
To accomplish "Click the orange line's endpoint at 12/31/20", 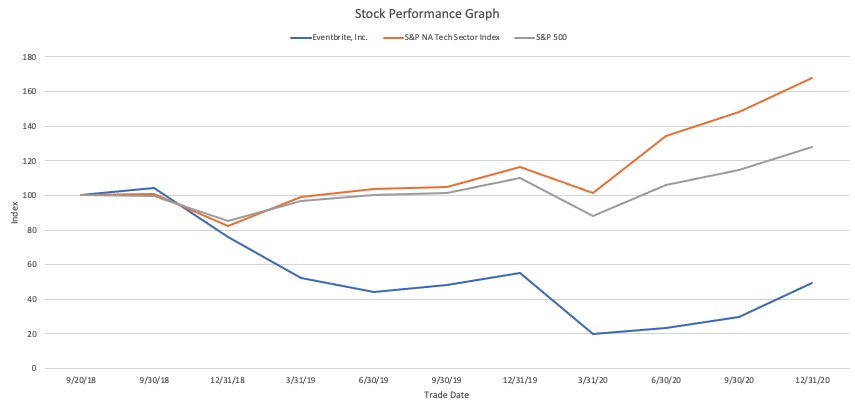I will (x=812, y=78).
